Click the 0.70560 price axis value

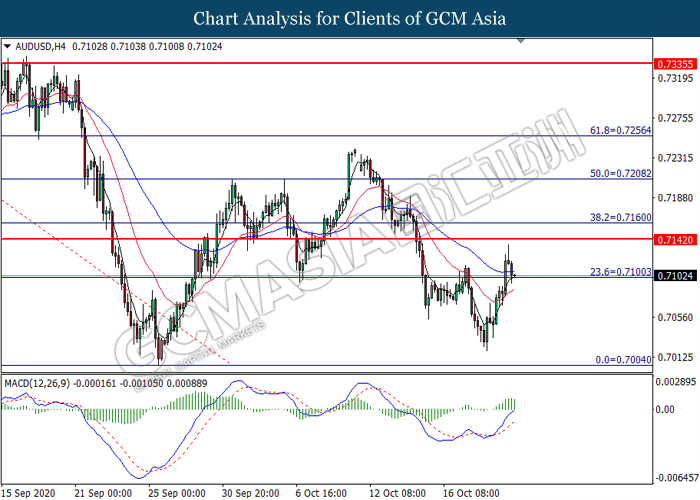click(675, 317)
